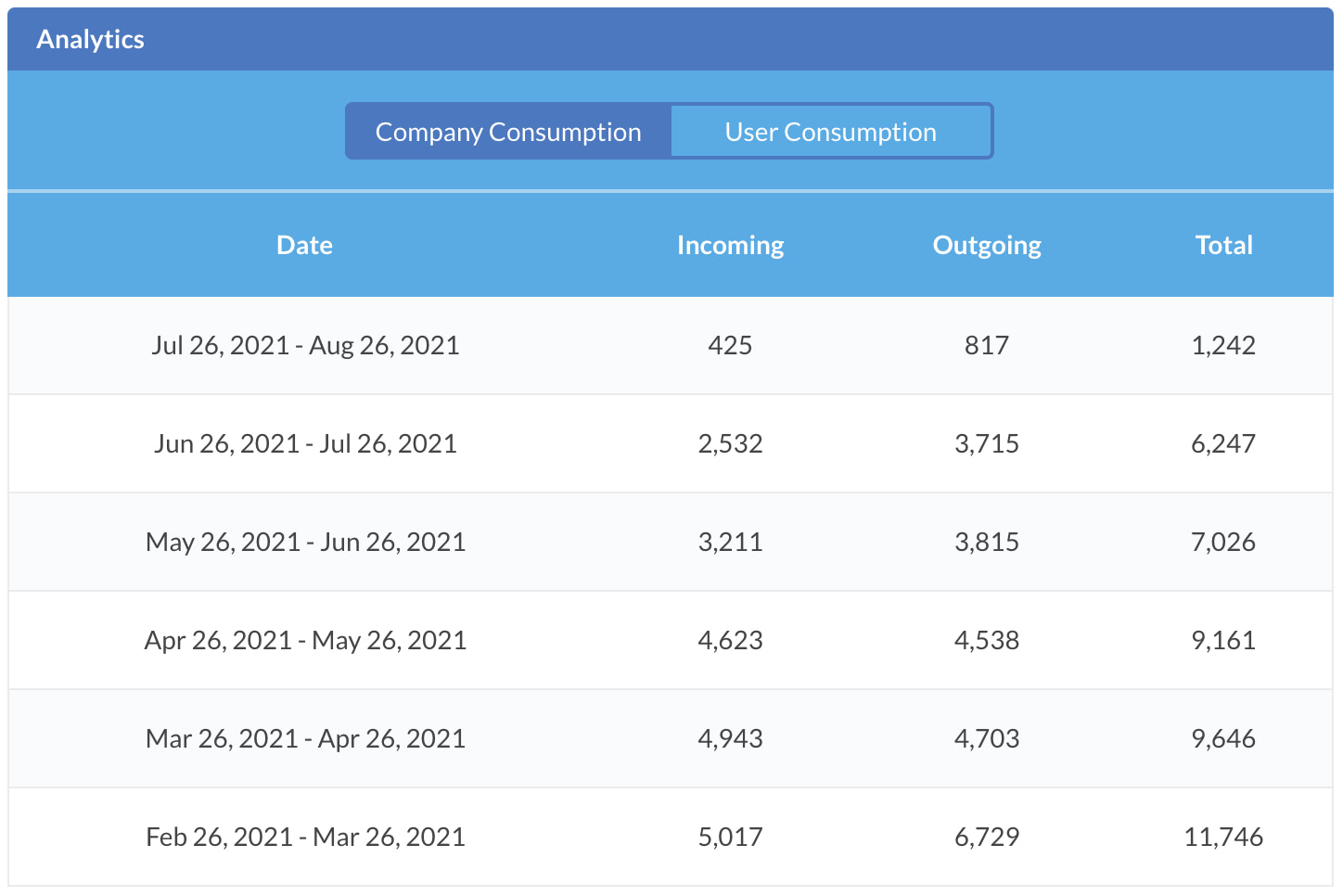Click the incoming value 425
Image resolution: width=1343 pixels, height=896 pixels.
pyautogui.click(x=730, y=345)
